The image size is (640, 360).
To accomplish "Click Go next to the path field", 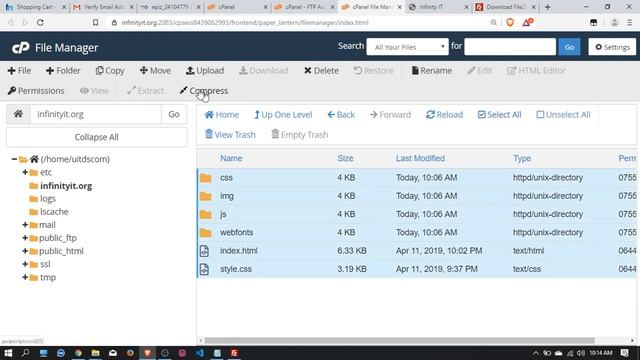I will pyautogui.click(x=174, y=114).
